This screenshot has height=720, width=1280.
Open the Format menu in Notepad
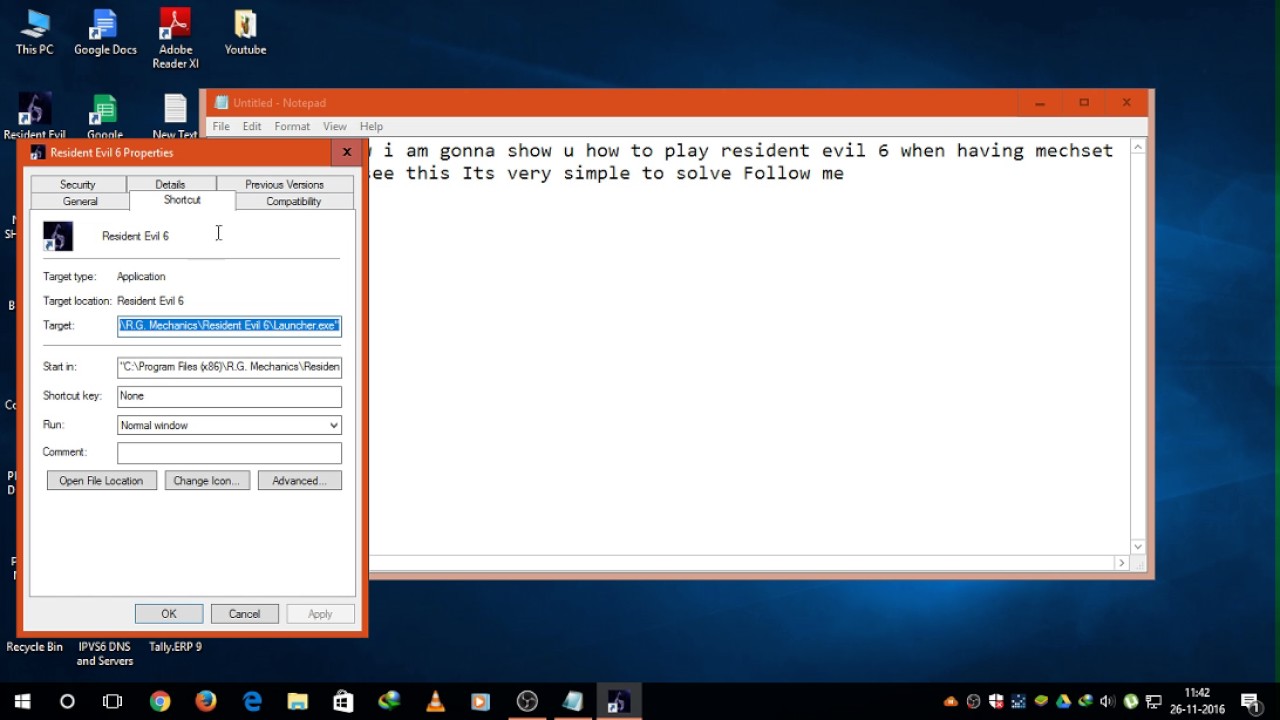[292, 126]
